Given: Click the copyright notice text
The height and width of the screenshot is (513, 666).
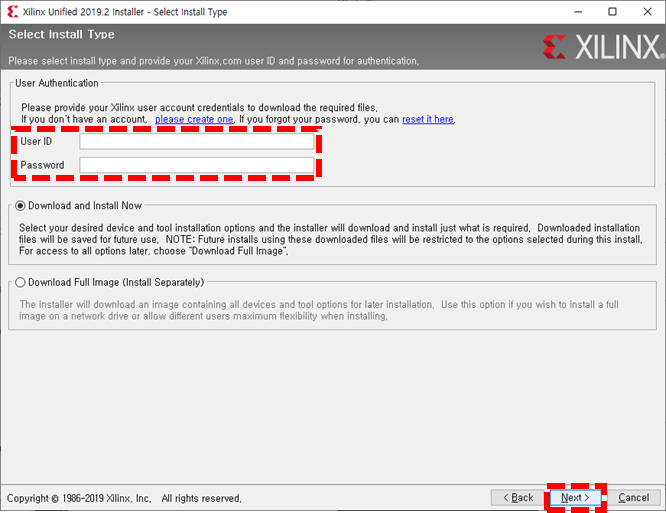Looking at the screenshot, I should click(x=124, y=498).
